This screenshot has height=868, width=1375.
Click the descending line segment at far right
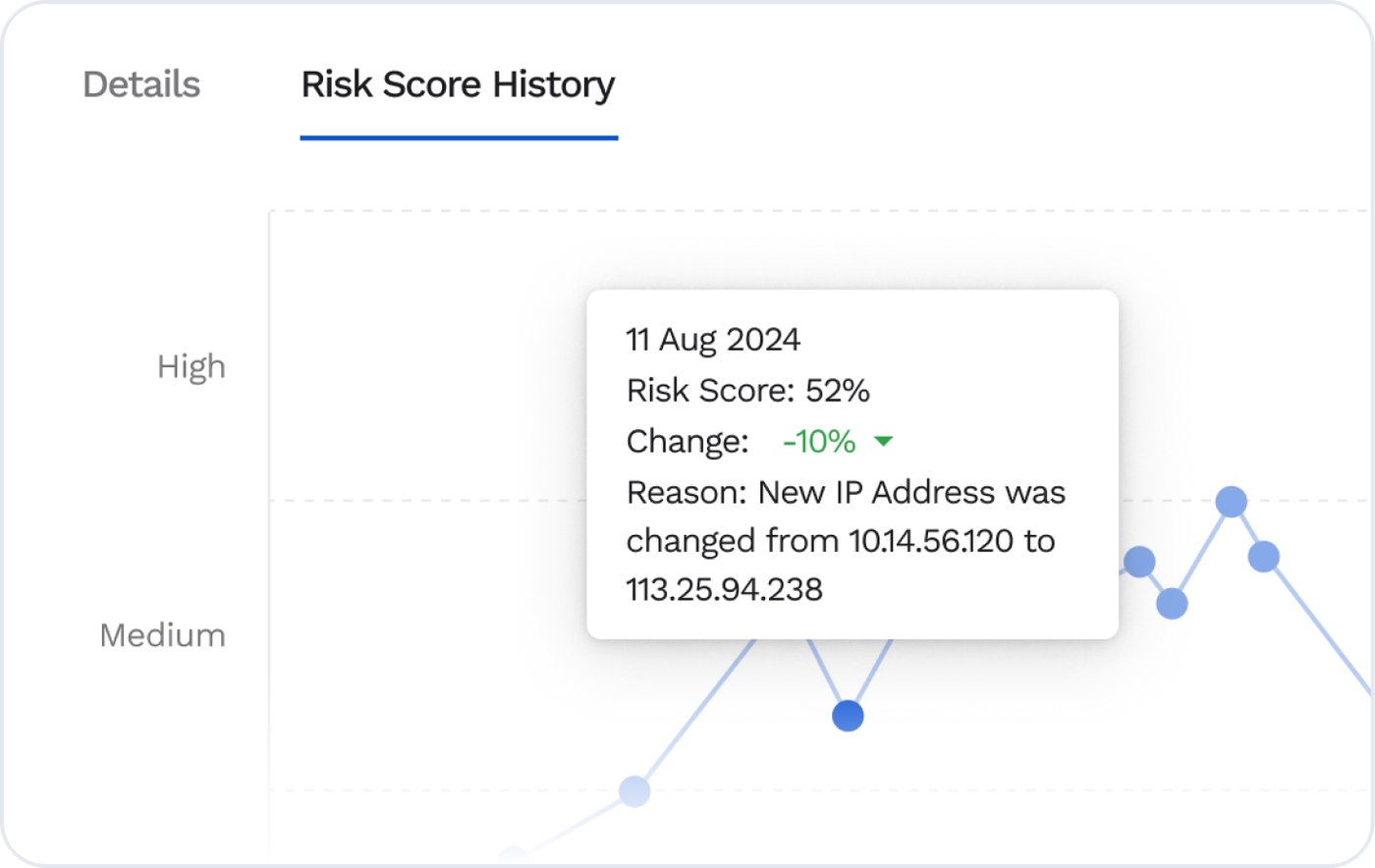[1321, 628]
